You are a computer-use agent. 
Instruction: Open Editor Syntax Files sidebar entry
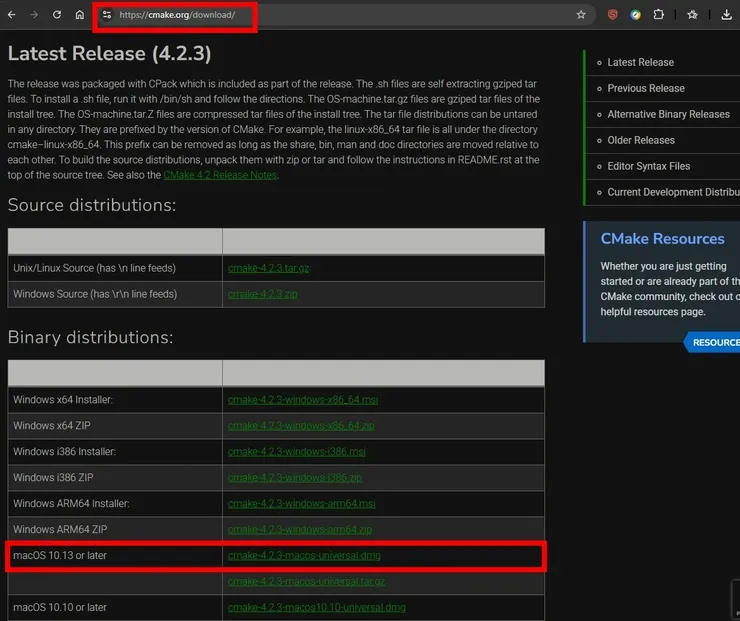(x=648, y=166)
